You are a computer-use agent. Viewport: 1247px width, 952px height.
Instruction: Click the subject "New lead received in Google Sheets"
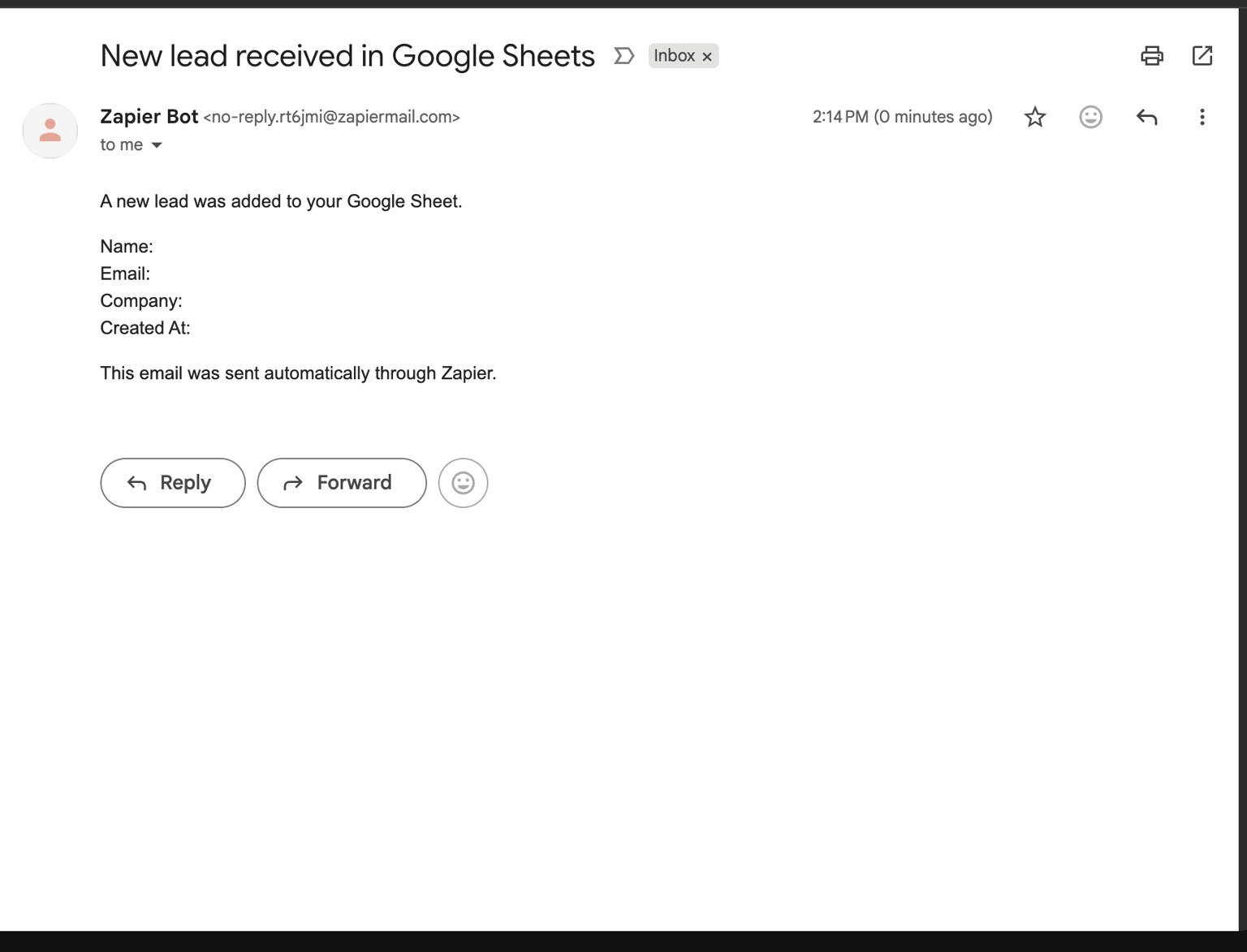347,56
